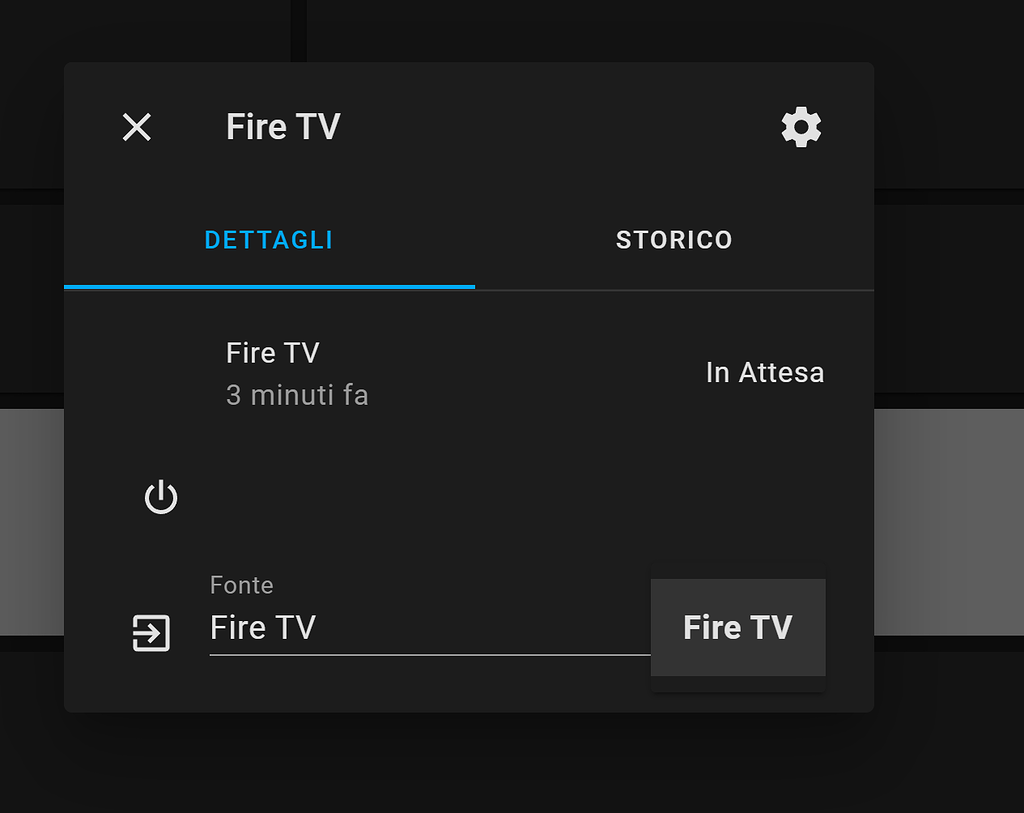Open entity settings via the gear icon
Image resolution: width=1024 pixels, height=813 pixels.
click(x=800, y=127)
